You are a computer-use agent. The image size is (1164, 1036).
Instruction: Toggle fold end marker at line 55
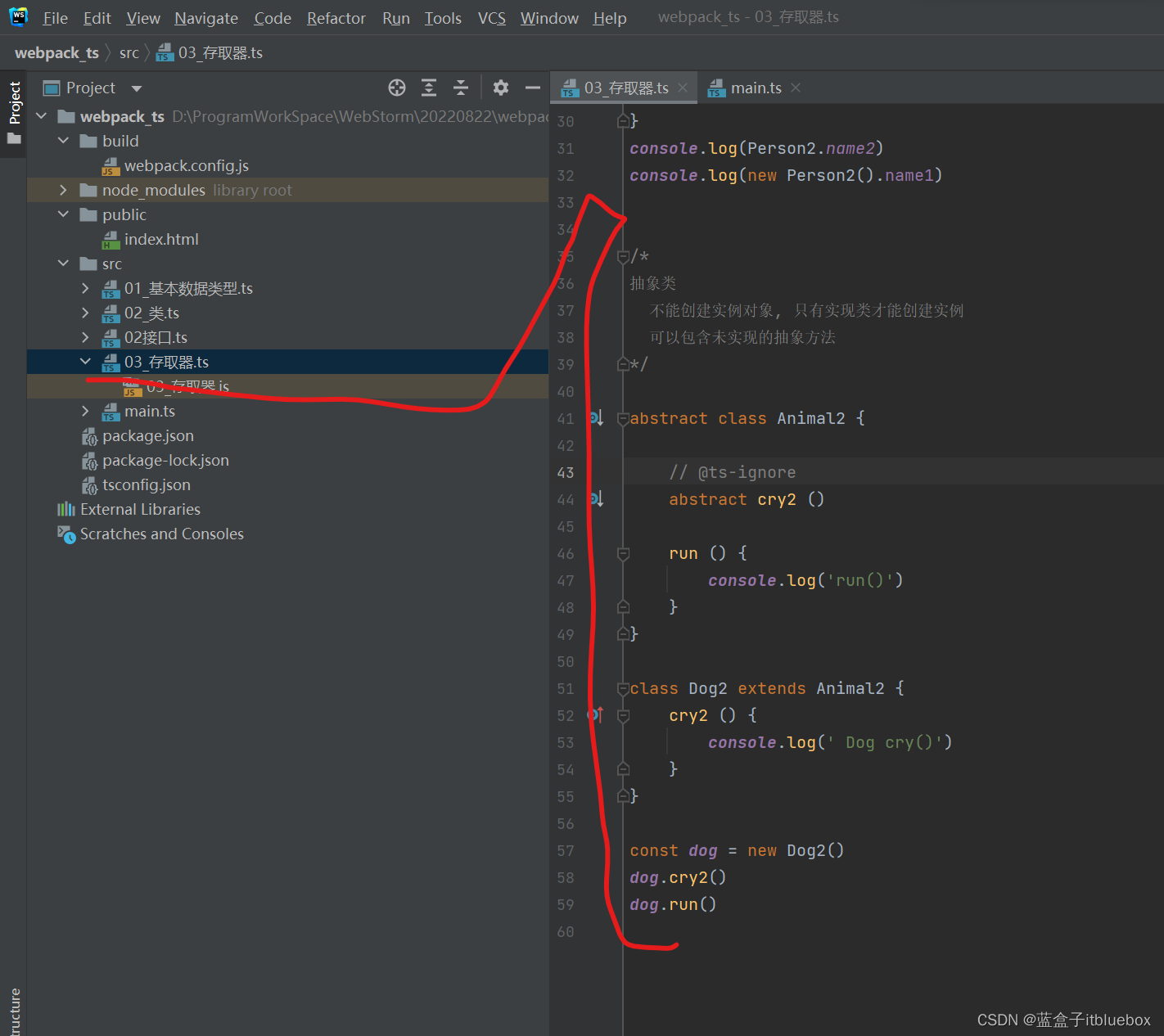tap(623, 796)
